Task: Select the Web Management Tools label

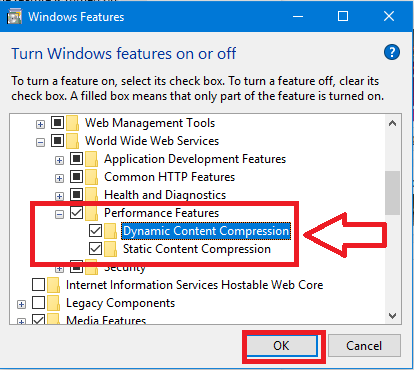Action: [x=150, y=123]
